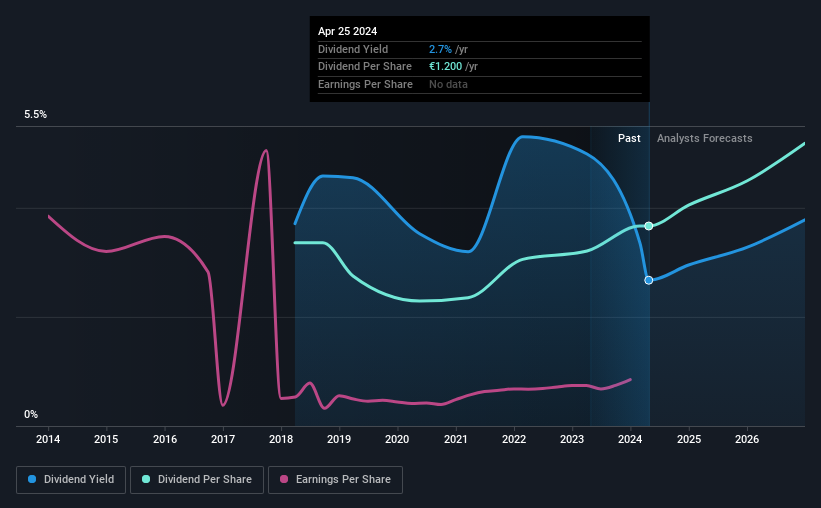Image resolution: width=821 pixels, height=508 pixels.
Task: Click the 0% y-axis label
Action: point(31,414)
